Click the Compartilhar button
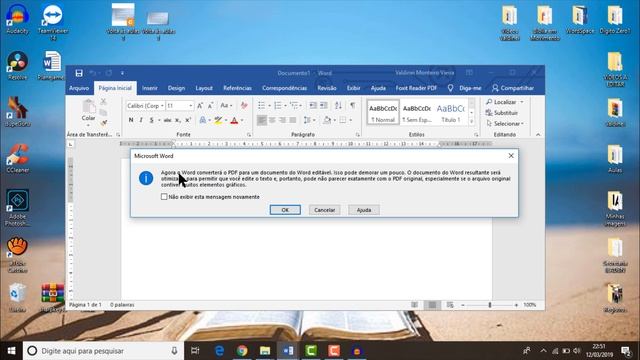The width and height of the screenshot is (640, 360). click(x=513, y=88)
